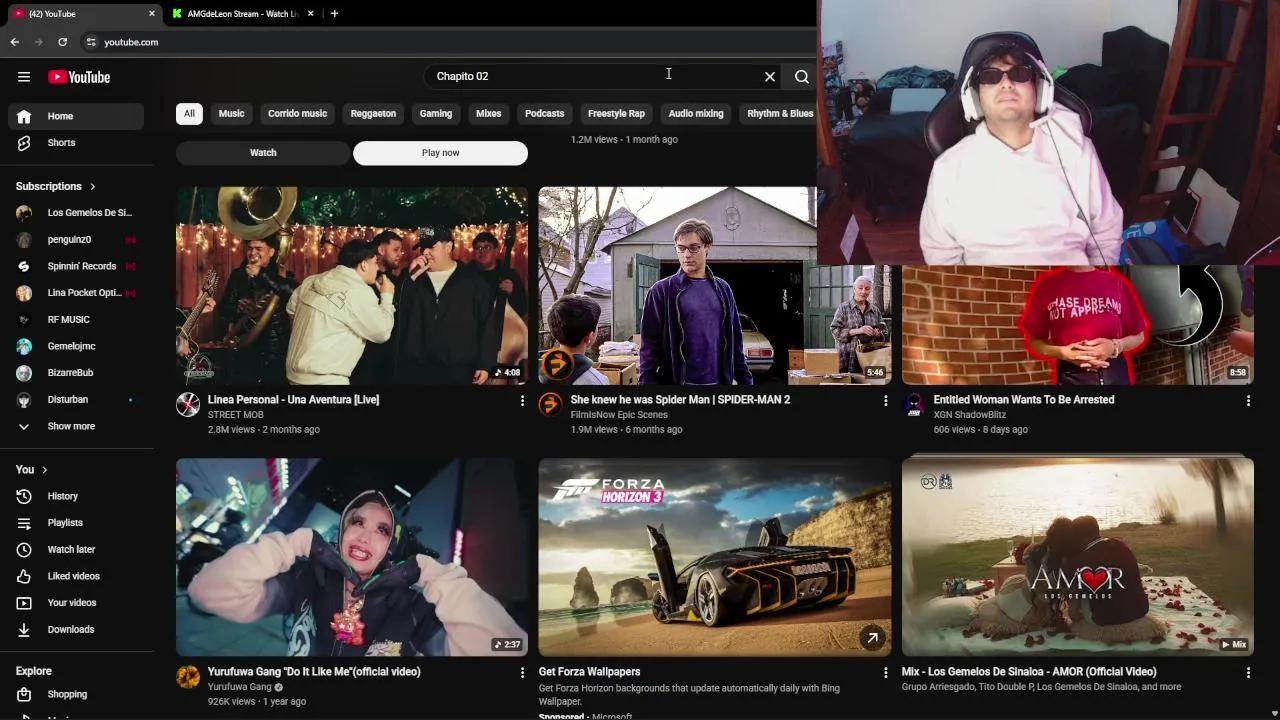
Task: Open Gemelojmc subscription
Action: (x=76, y=346)
